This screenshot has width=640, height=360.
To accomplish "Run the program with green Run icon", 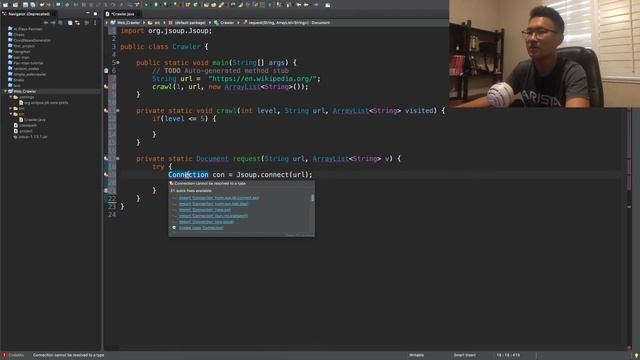I will (156, 5).
